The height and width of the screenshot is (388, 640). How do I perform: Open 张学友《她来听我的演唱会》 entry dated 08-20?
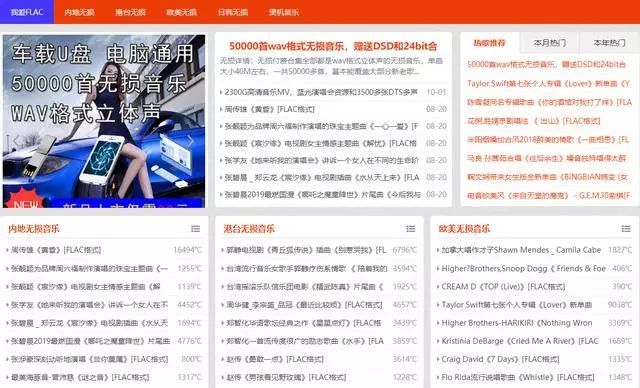(x=321, y=161)
